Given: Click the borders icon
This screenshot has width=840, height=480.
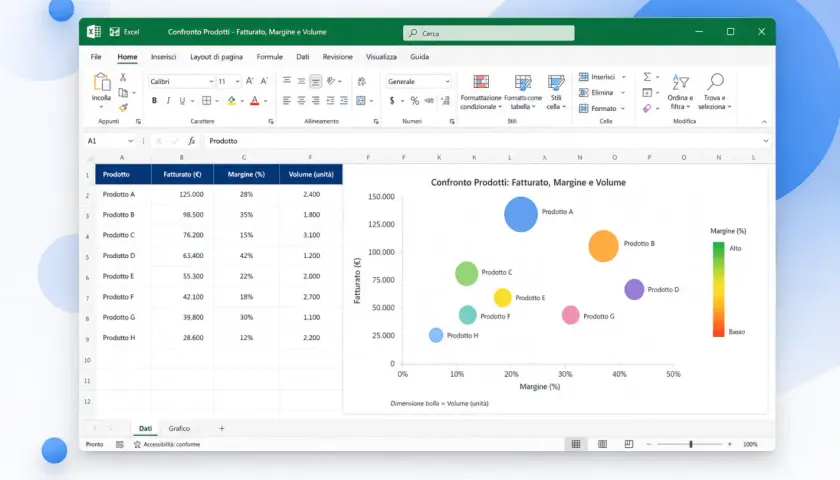Looking at the screenshot, I should pos(207,101).
